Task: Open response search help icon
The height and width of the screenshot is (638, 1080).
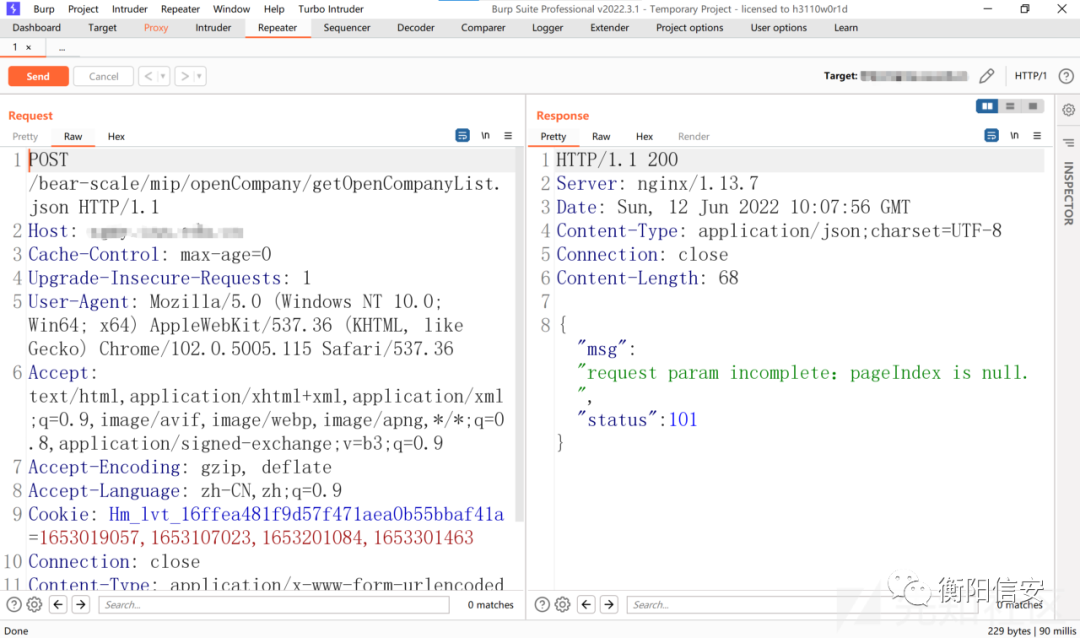Action: [542, 605]
